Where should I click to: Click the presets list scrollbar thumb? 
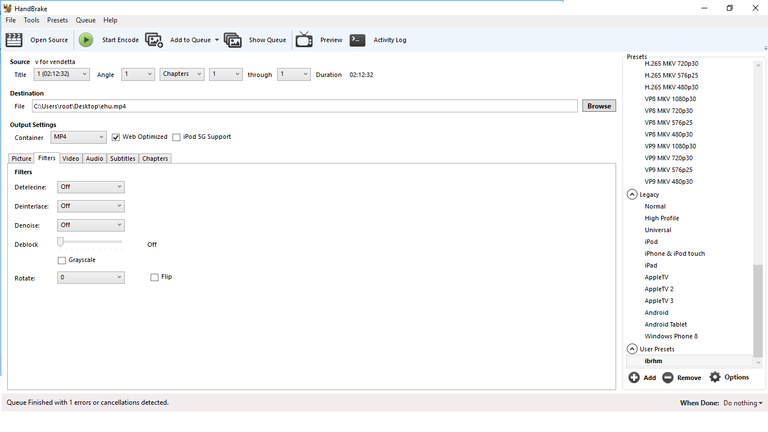coord(758,311)
